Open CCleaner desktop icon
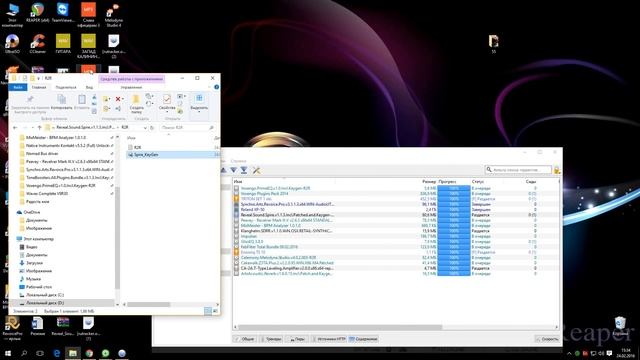Image resolution: width=640 pixels, height=360 pixels. (x=38, y=44)
